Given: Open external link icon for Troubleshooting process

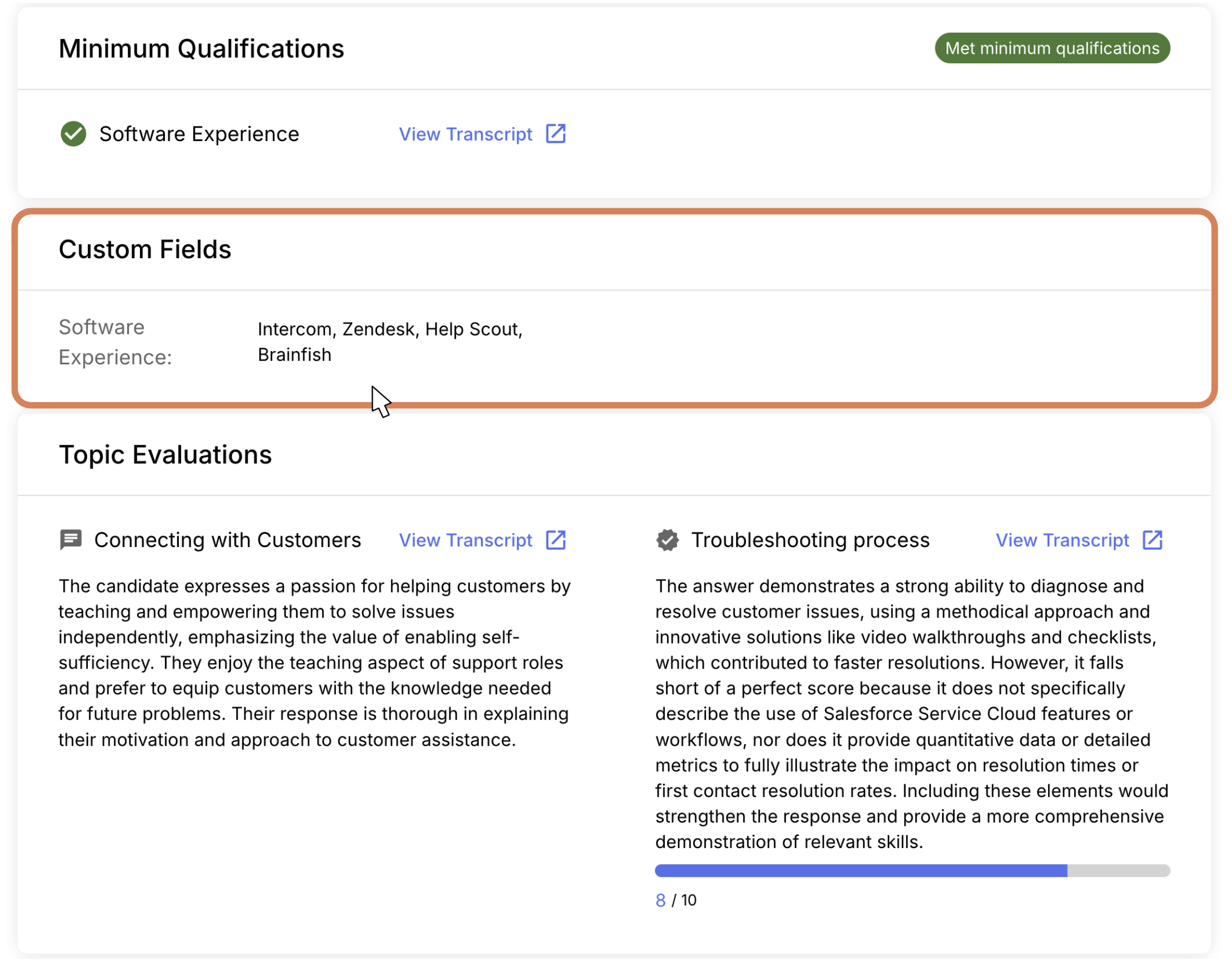Looking at the screenshot, I should pos(1153,540).
